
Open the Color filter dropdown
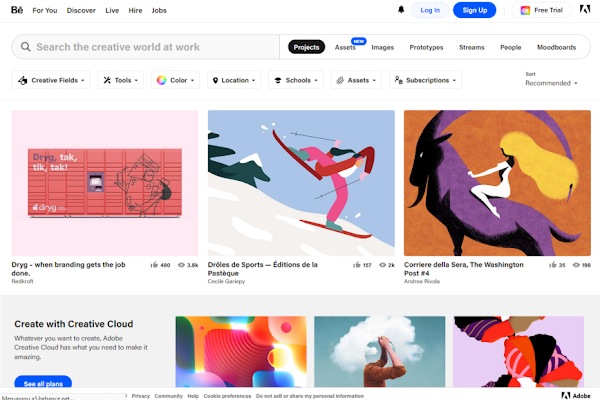pos(175,80)
